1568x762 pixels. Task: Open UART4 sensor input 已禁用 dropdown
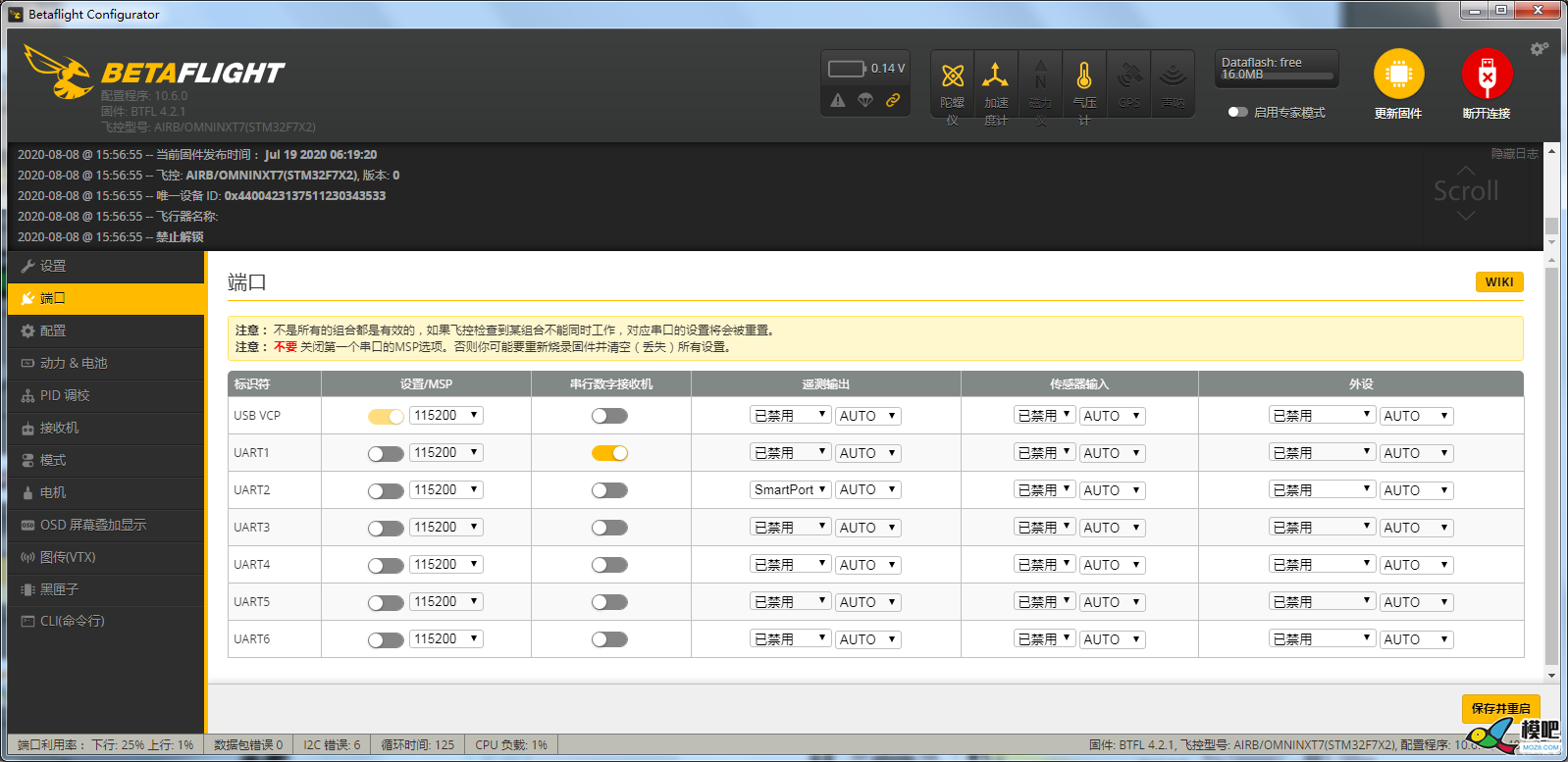coord(1044,564)
